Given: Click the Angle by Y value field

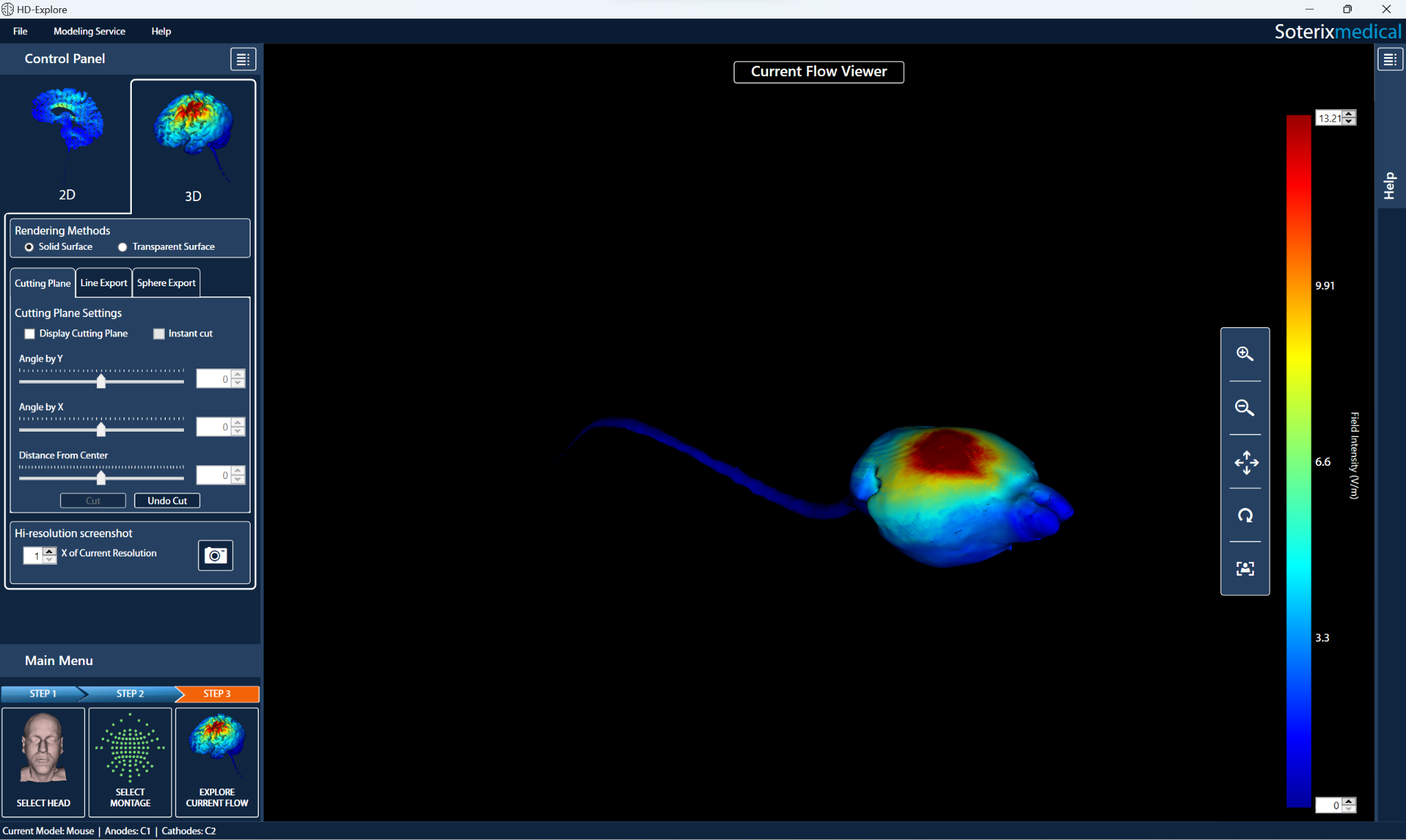Looking at the screenshot, I should [x=214, y=379].
